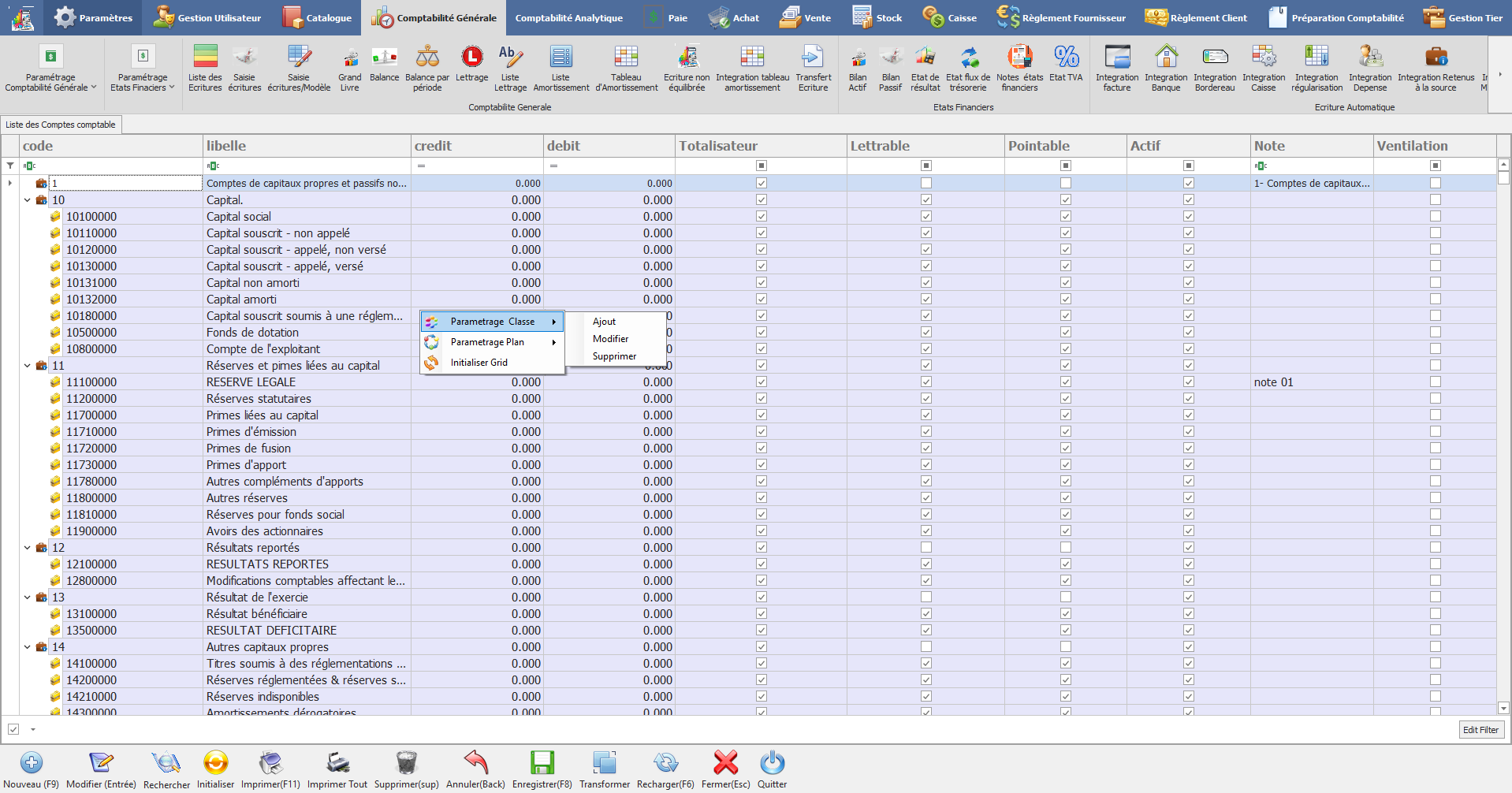Open Balance par période
The width and height of the screenshot is (1512, 793).
coord(427,68)
